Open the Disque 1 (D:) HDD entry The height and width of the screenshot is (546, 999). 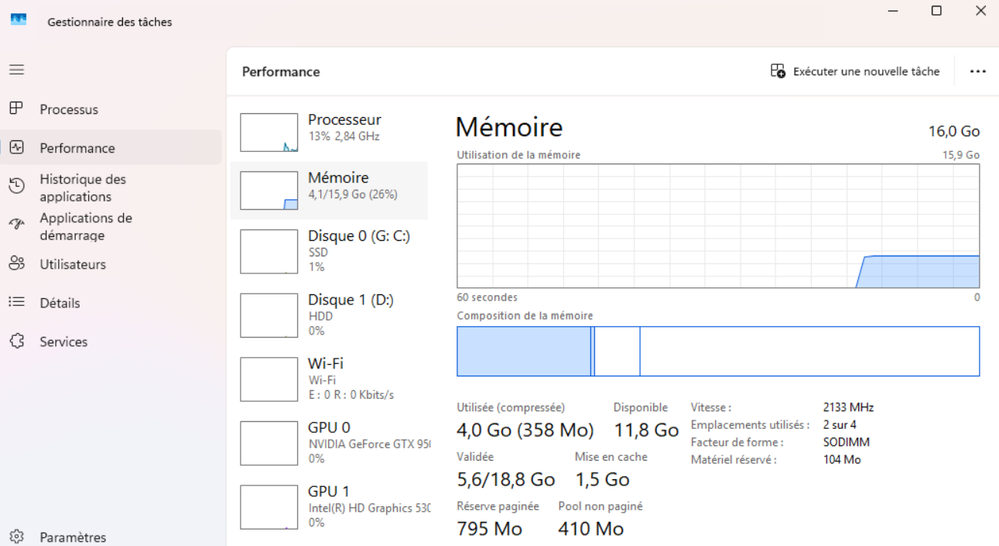pos(329,312)
